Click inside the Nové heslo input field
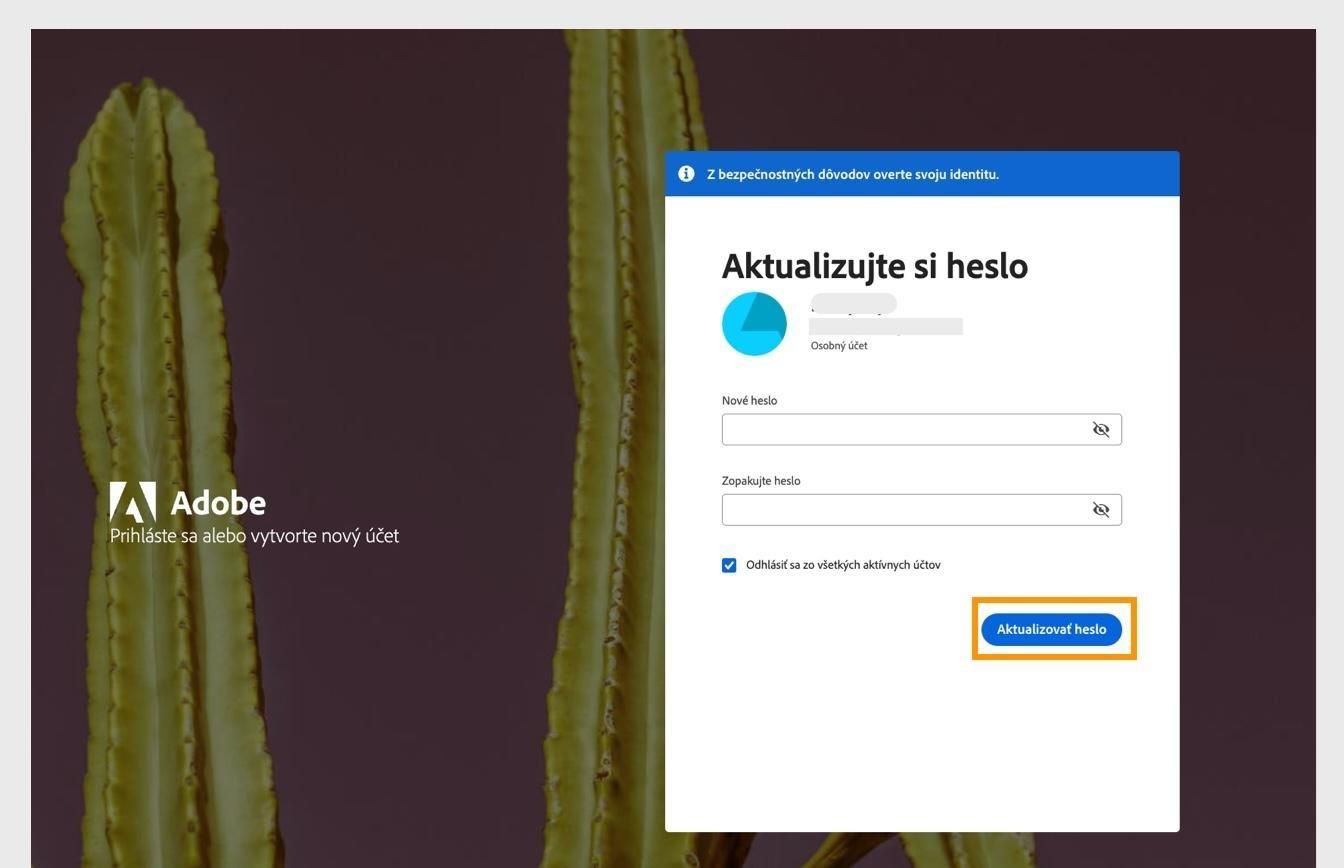The width and height of the screenshot is (1344, 868). pyautogui.click(x=900, y=429)
